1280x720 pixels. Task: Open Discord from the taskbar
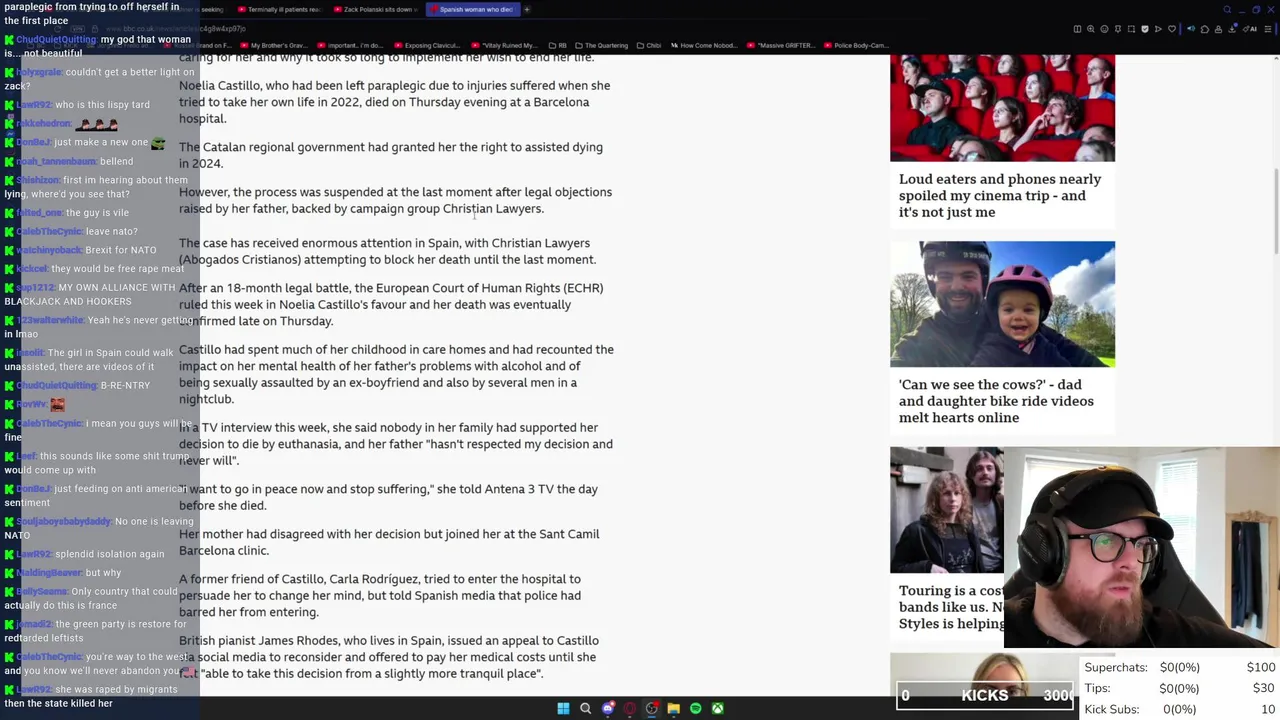tap(607, 708)
